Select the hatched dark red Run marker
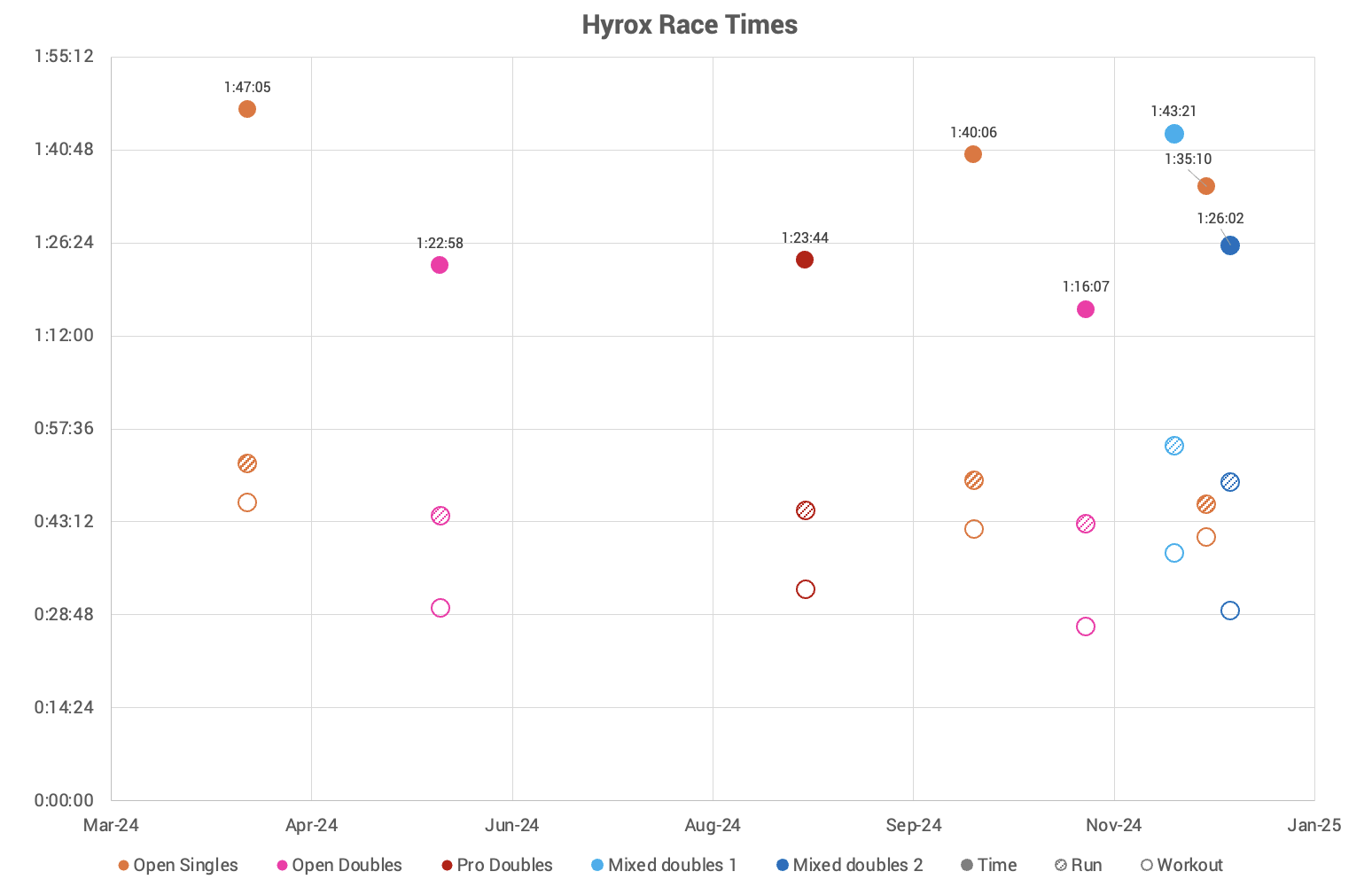The height and width of the screenshot is (895, 1372). click(806, 510)
